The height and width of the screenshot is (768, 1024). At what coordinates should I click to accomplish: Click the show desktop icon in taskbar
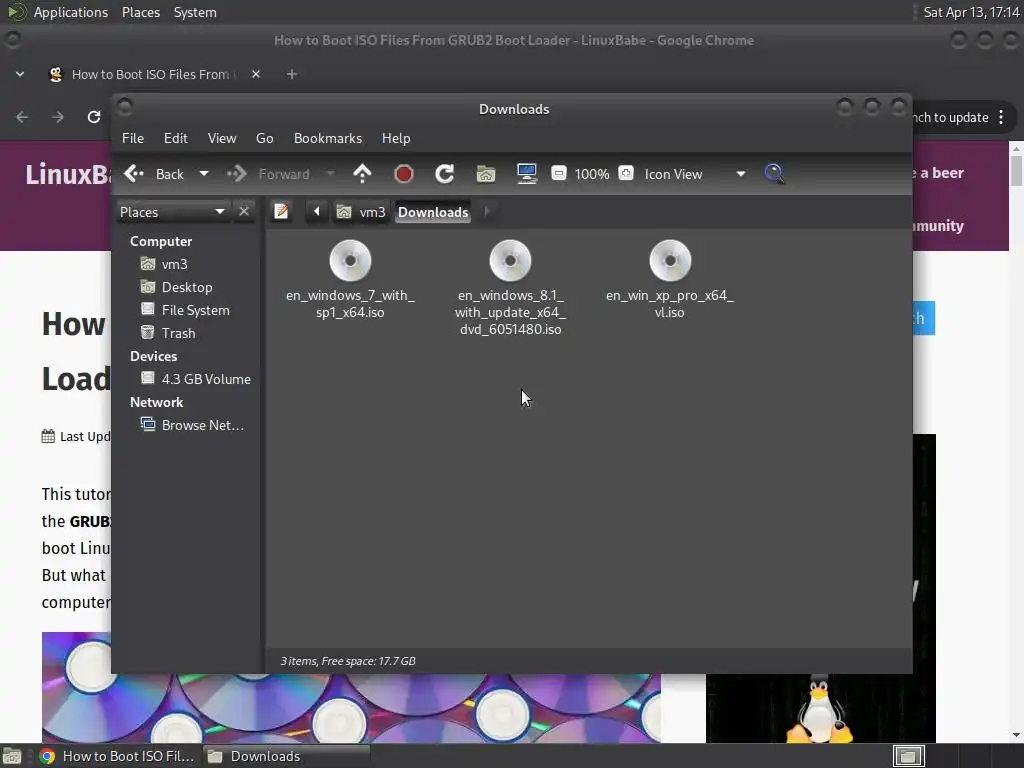[x=12, y=756]
